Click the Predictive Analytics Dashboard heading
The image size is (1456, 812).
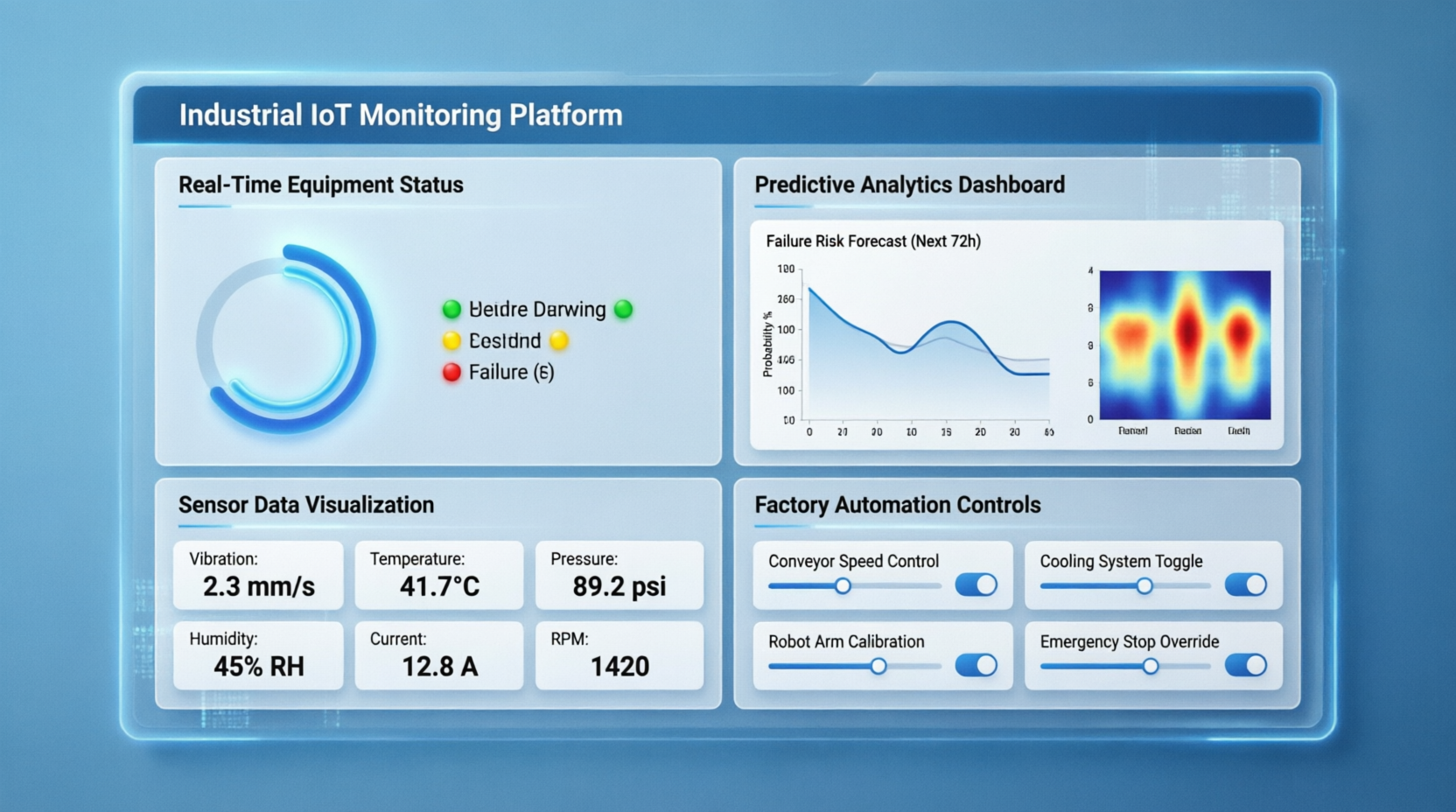click(x=909, y=185)
